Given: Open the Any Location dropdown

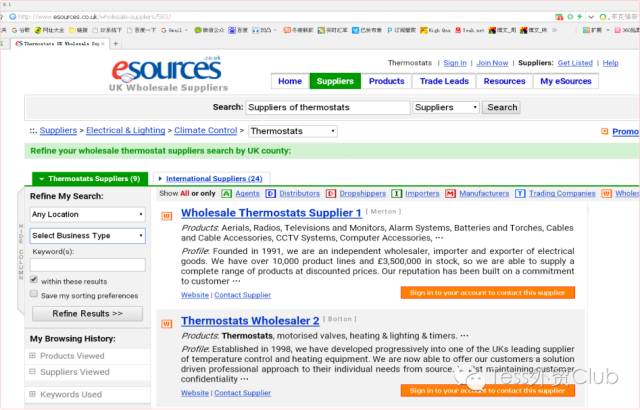Looking at the screenshot, I should pyautogui.click(x=87, y=215).
